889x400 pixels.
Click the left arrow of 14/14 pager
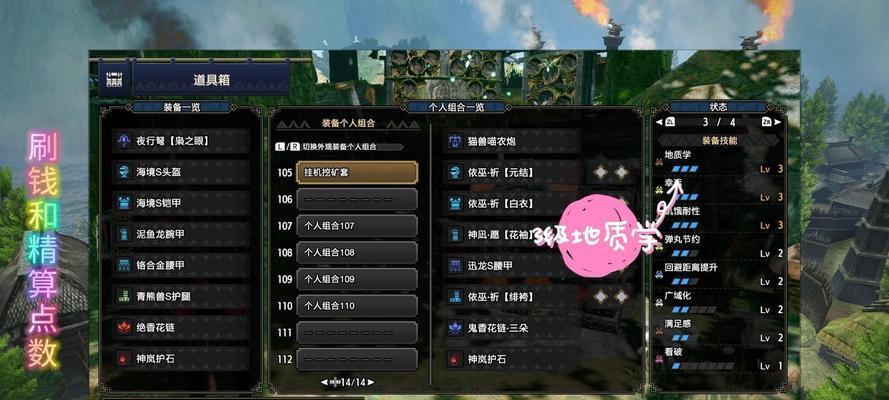click(x=324, y=382)
